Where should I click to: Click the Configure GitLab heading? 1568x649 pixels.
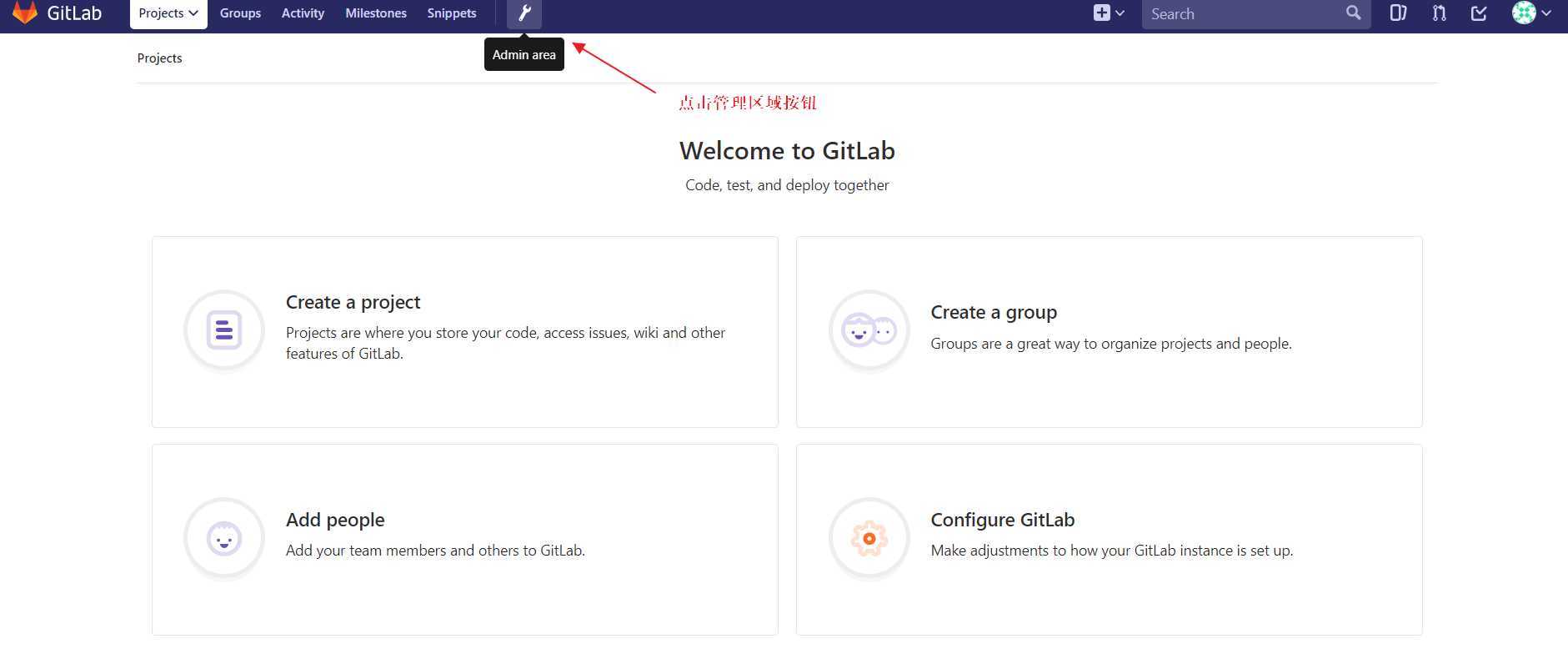[1003, 520]
